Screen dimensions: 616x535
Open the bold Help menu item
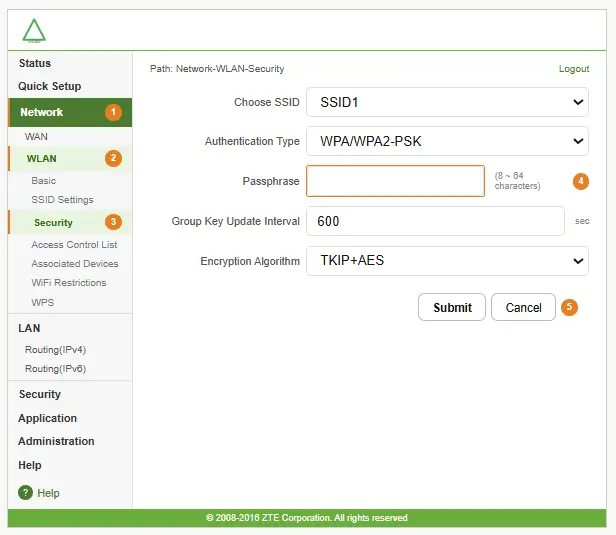click(30, 465)
